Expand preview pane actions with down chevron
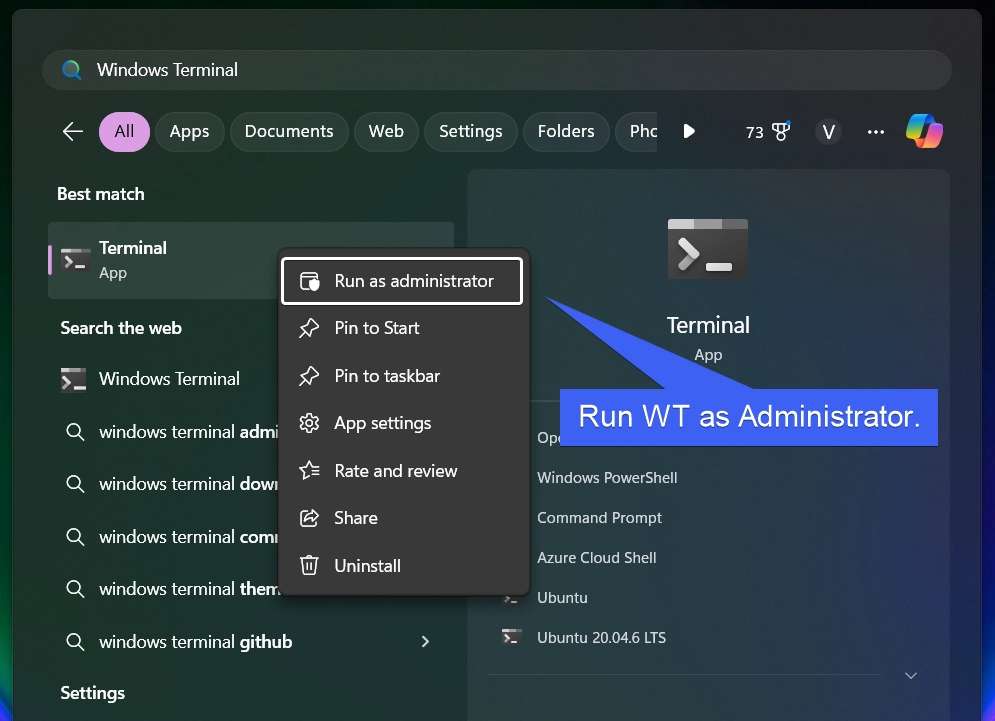The width and height of the screenshot is (995, 721). [x=911, y=675]
